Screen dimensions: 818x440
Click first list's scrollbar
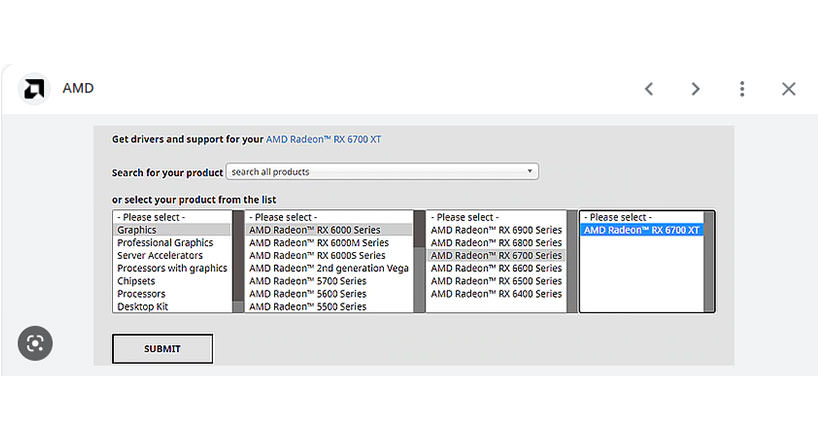pos(238,261)
